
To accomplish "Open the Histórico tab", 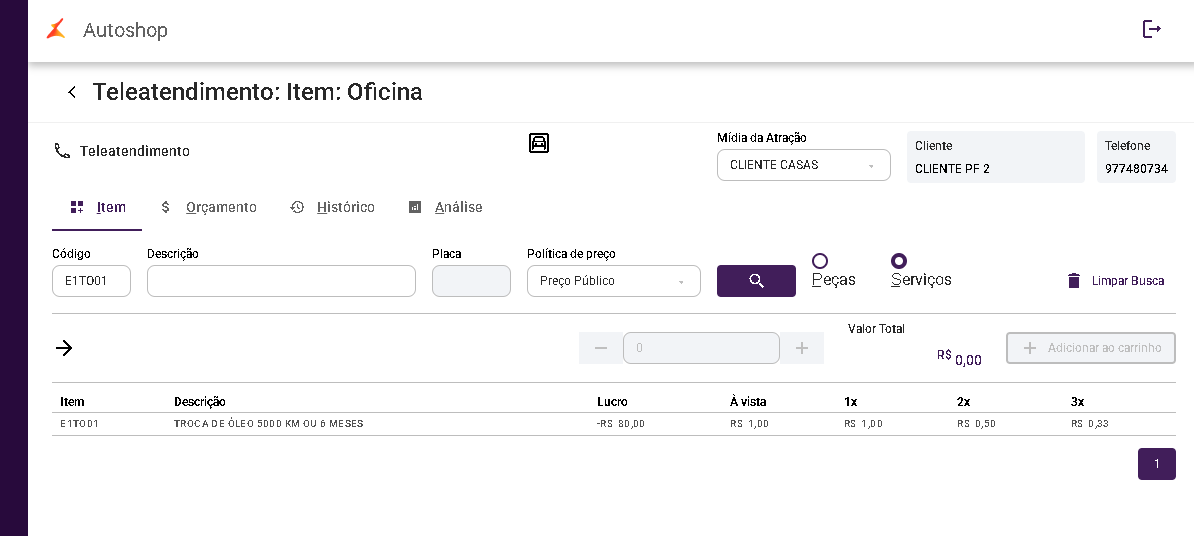I will [333, 207].
